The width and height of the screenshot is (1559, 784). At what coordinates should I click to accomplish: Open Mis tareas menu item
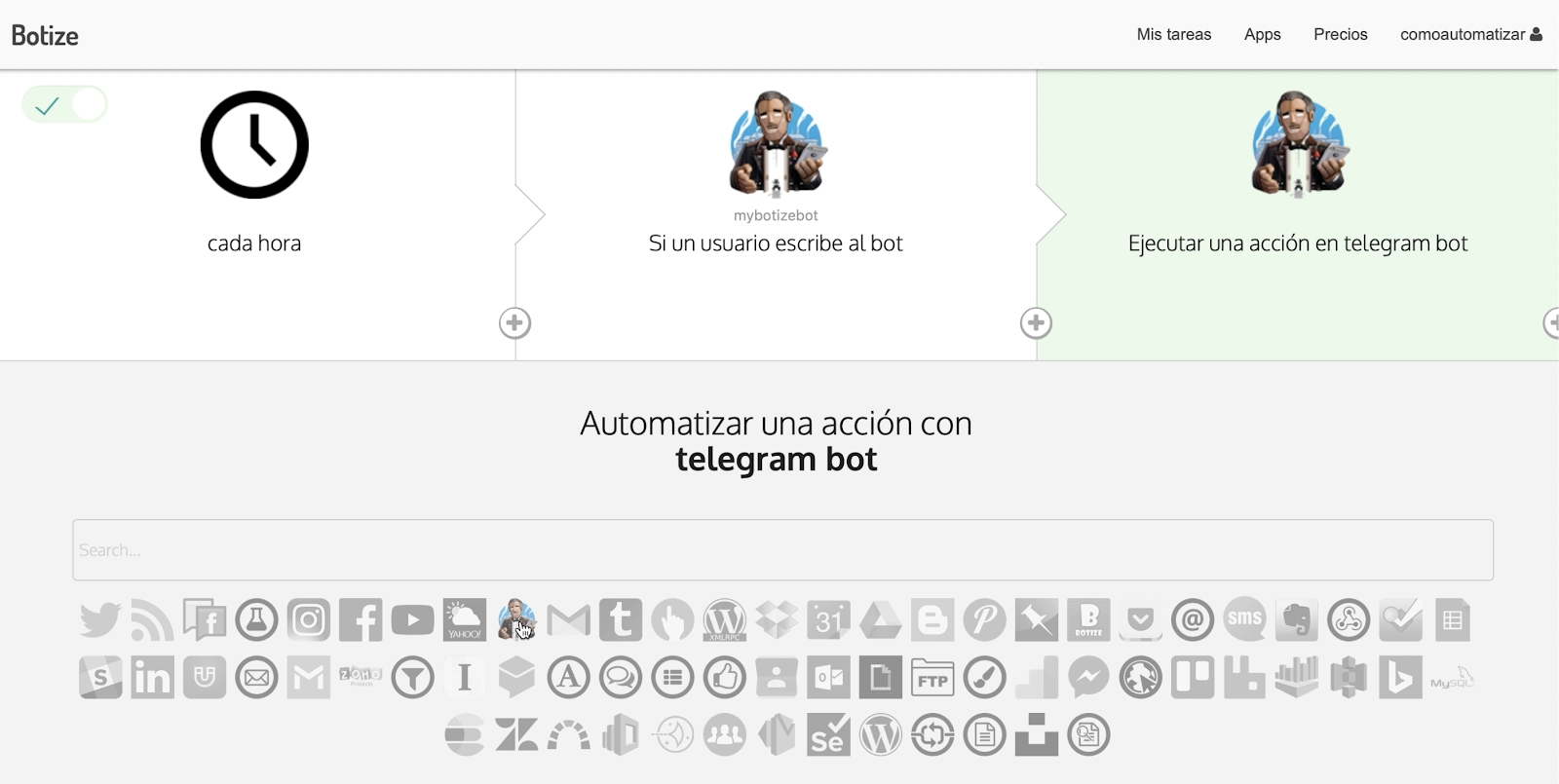pos(1173,34)
